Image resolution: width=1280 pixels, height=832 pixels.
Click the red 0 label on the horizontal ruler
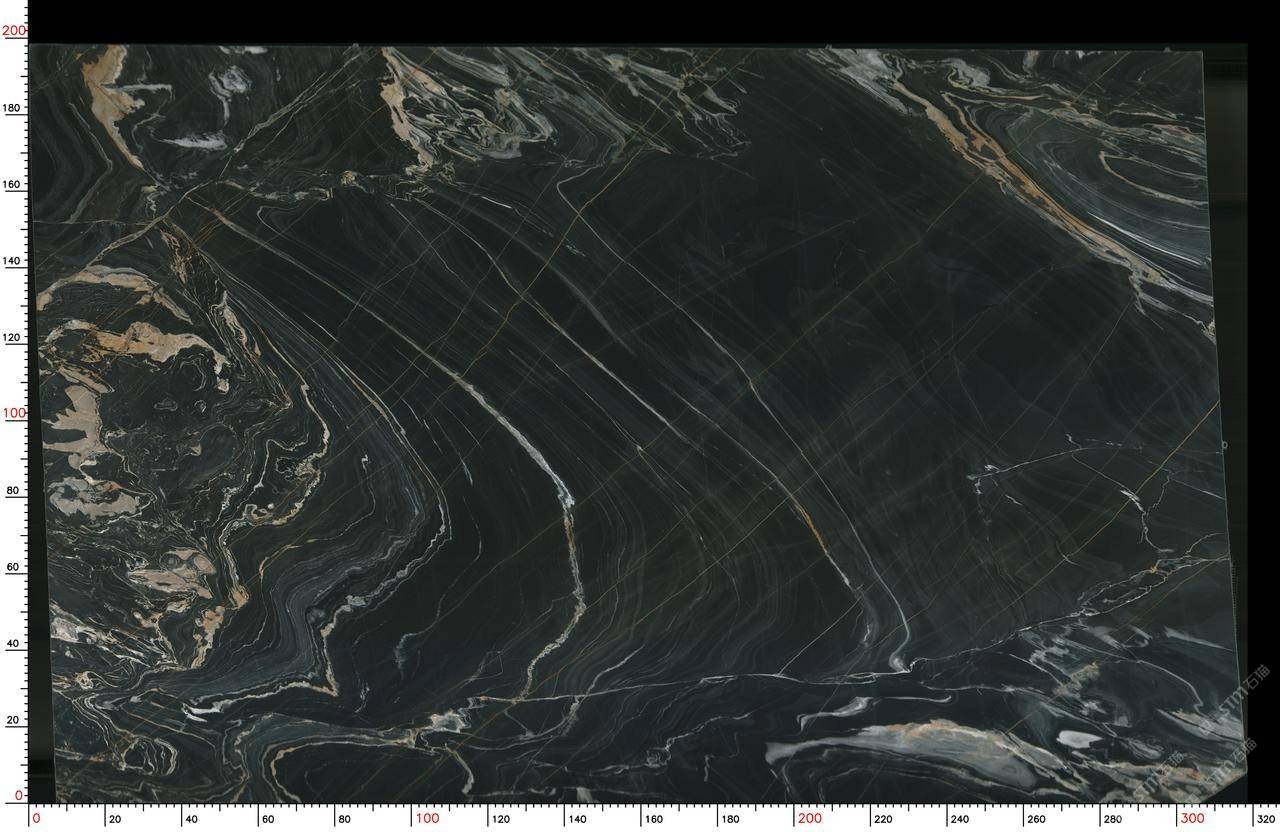pyautogui.click(x=37, y=818)
